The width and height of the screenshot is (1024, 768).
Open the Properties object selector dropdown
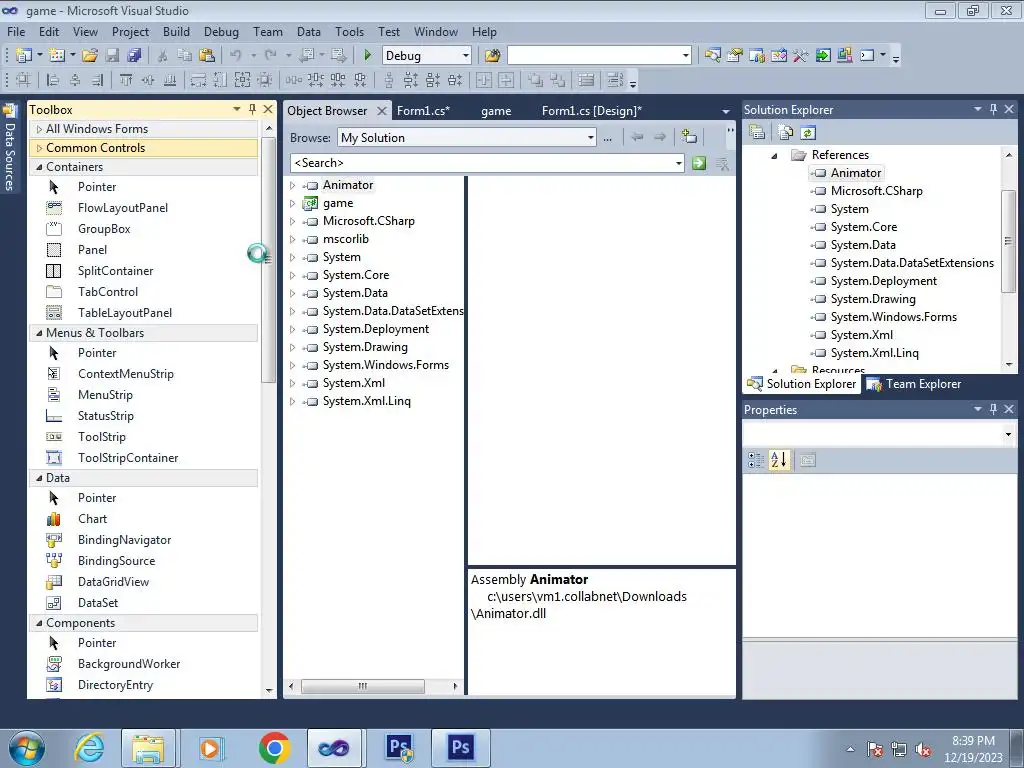point(1008,434)
